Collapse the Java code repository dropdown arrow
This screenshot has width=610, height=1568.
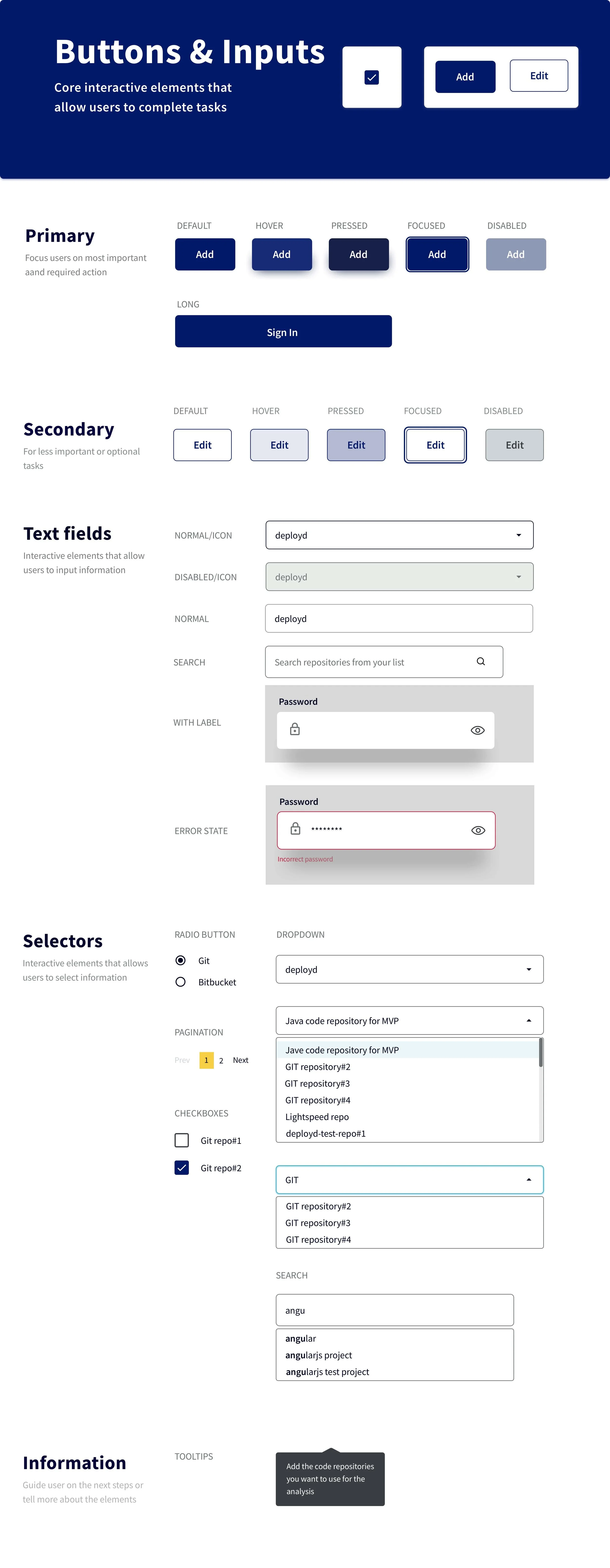point(529,1021)
